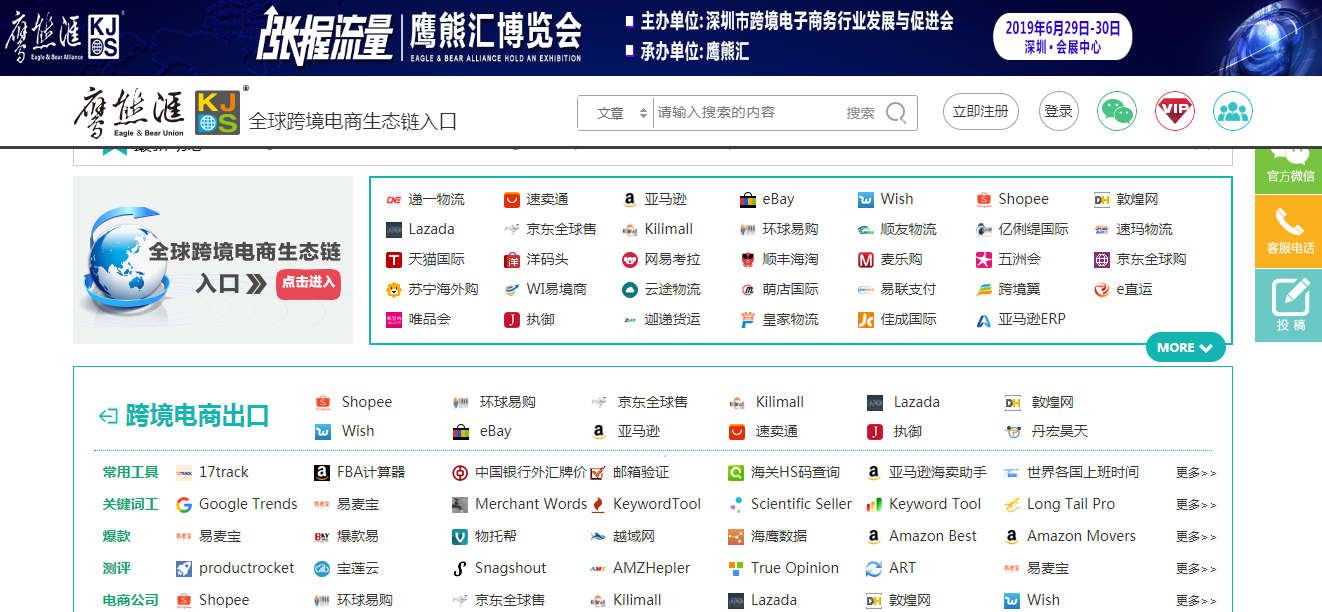
Task: Select the 爆款 category label
Action: 117,536
